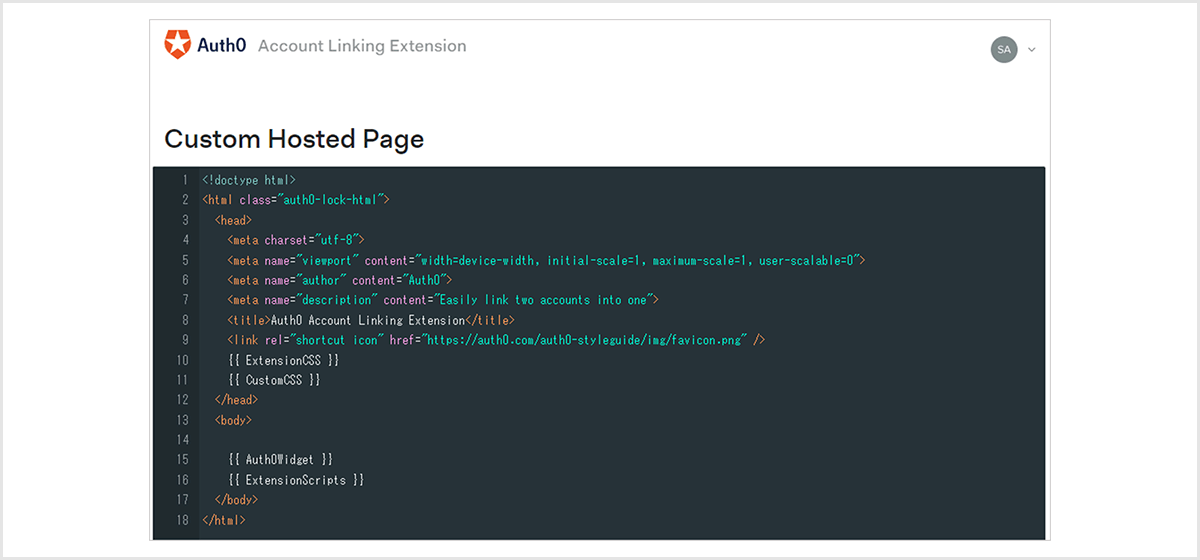Click the Custom Hosted Page heading

[x=294, y=139]
